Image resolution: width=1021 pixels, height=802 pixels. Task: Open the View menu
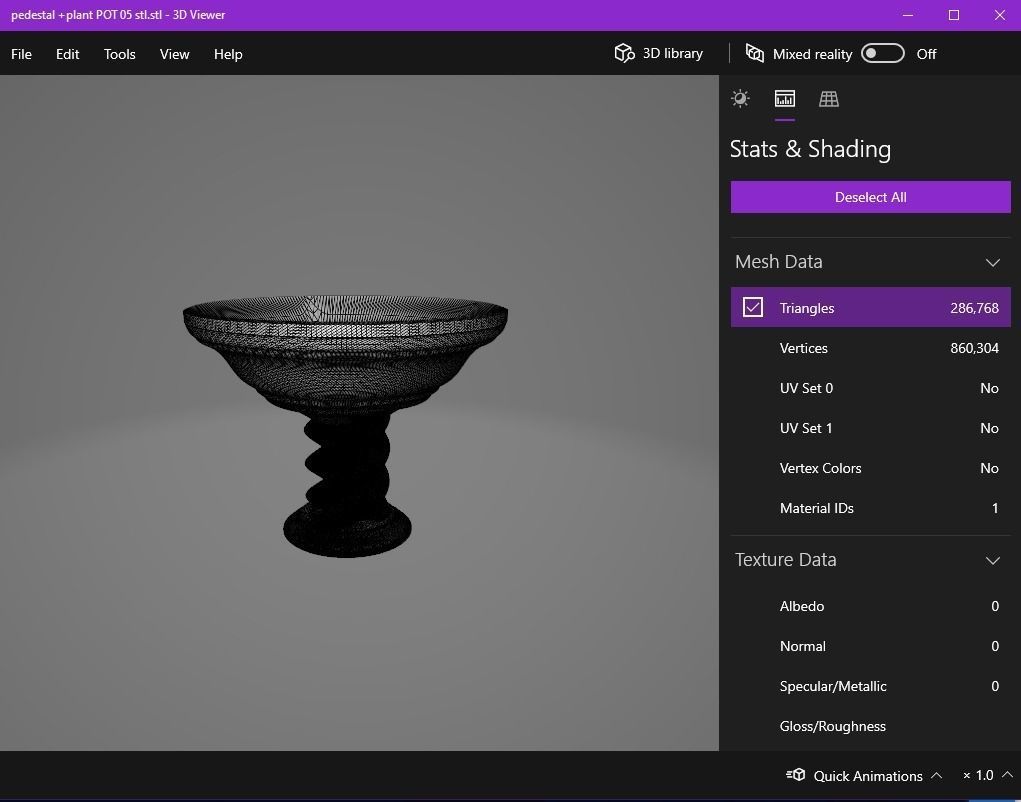pyautogui.click(x=175, y=54)
